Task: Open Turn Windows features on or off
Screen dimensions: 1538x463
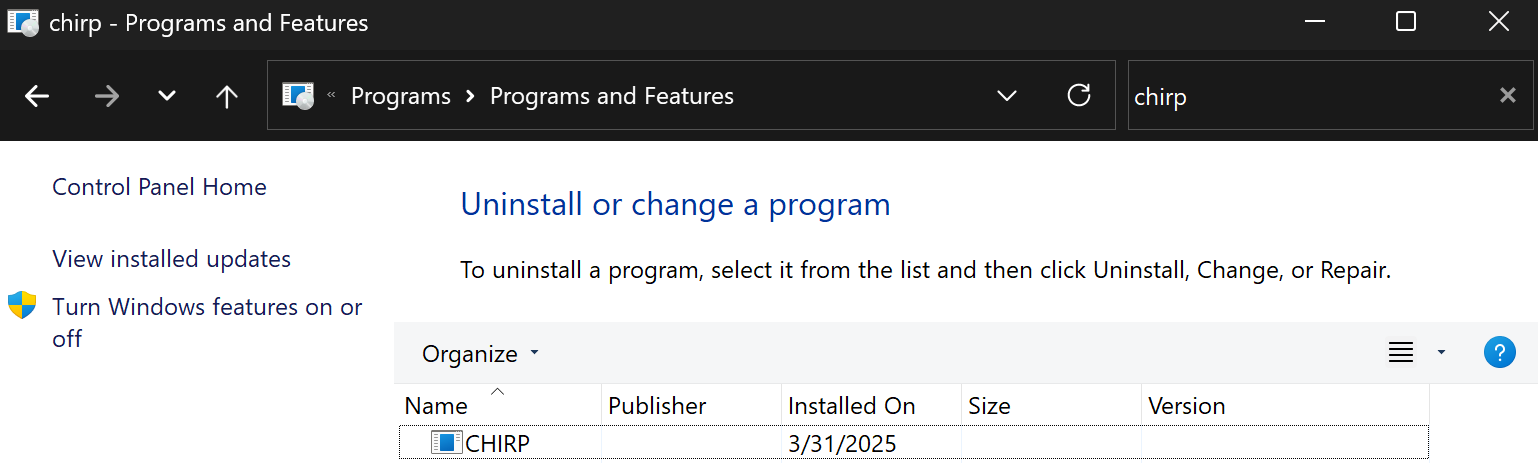Action: point(207,322)
